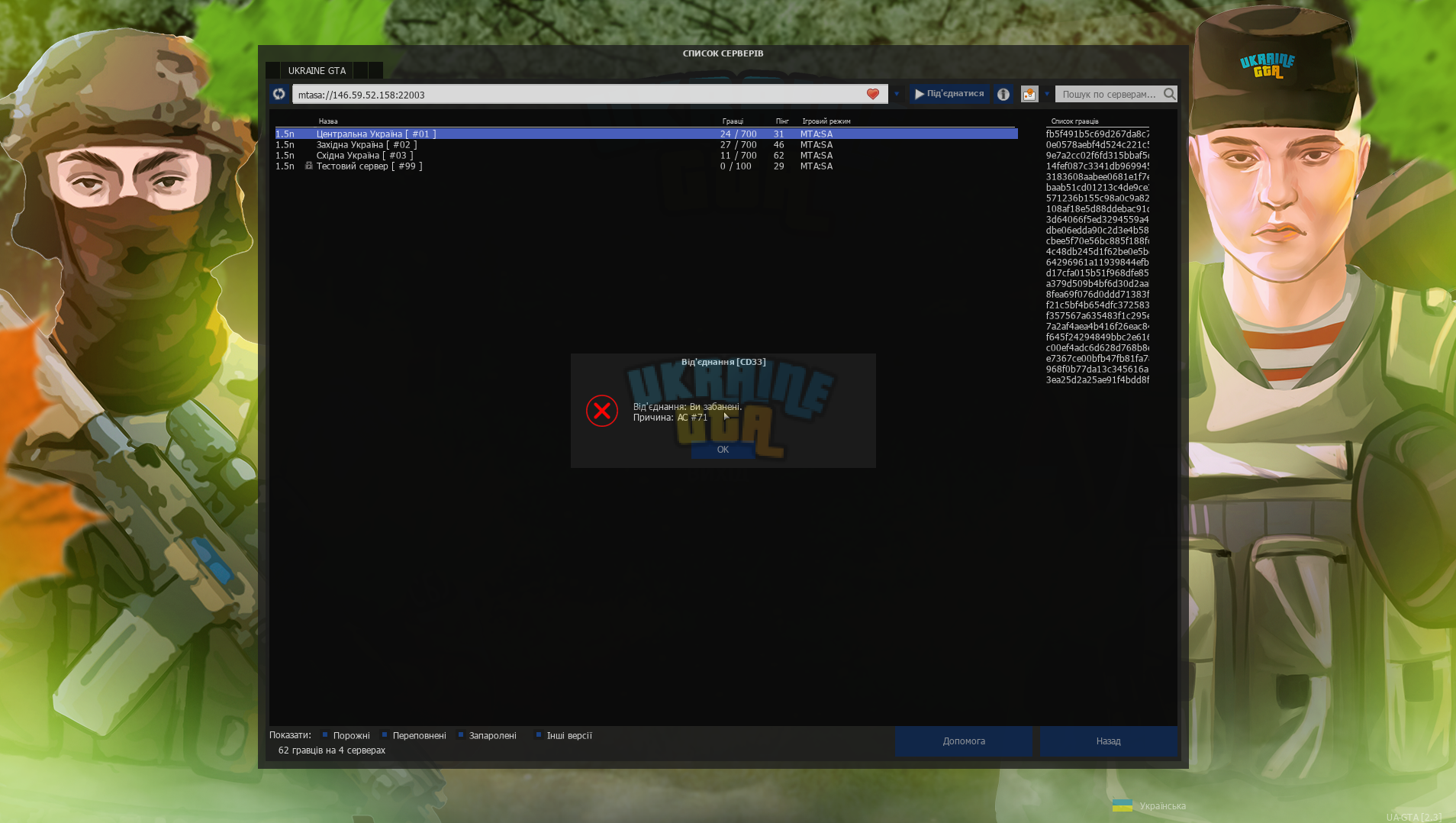The height and width of the screenshot is (823, 1456).
Task: Click the magnifier search icon
Action: click(1169, 94)
